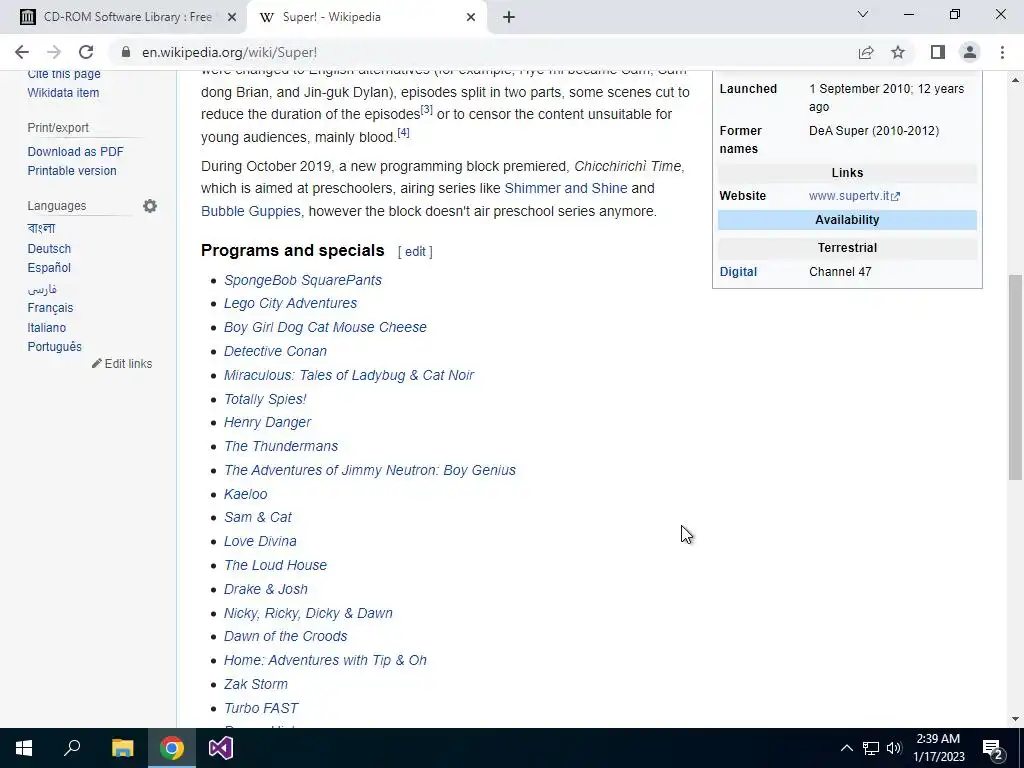
Task: Switch to the Español language version
Action: coord(49,268)
